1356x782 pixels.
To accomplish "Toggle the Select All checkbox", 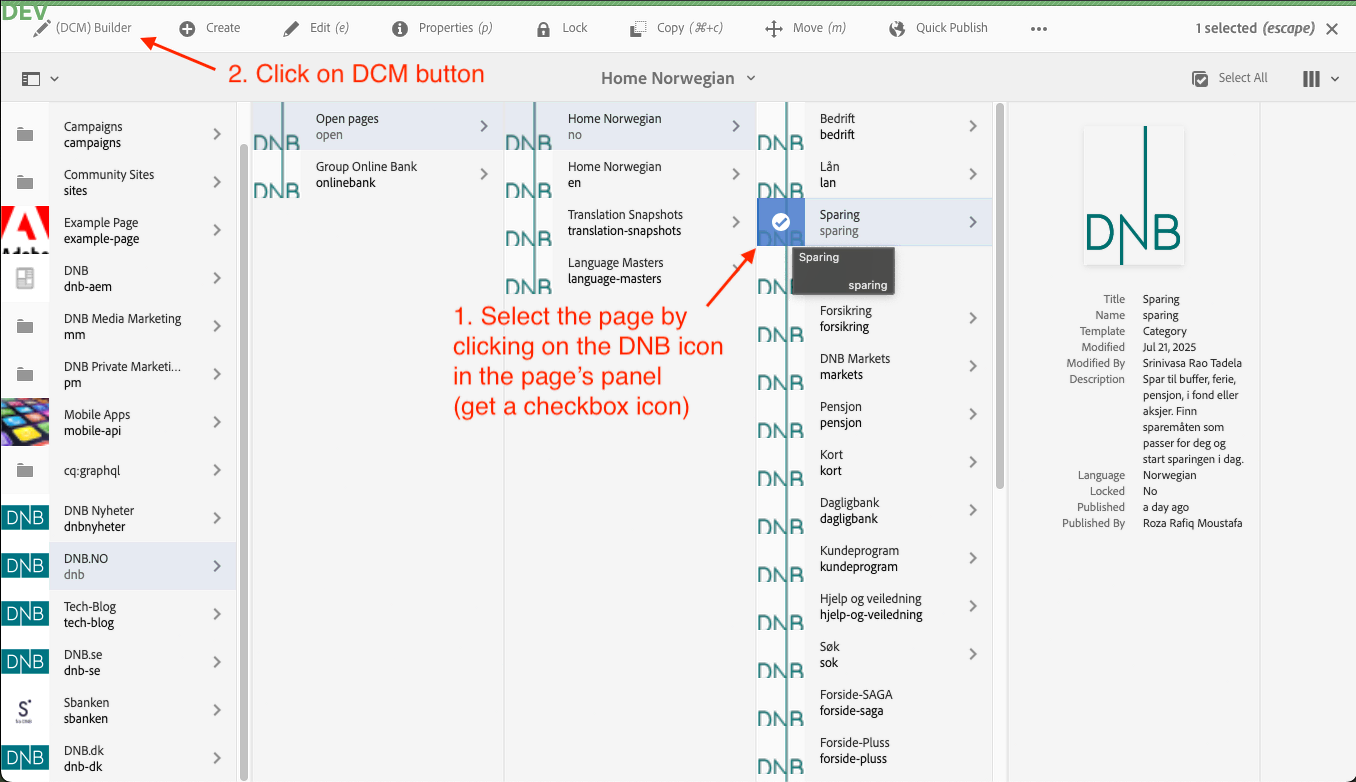I will [1200, 78].
